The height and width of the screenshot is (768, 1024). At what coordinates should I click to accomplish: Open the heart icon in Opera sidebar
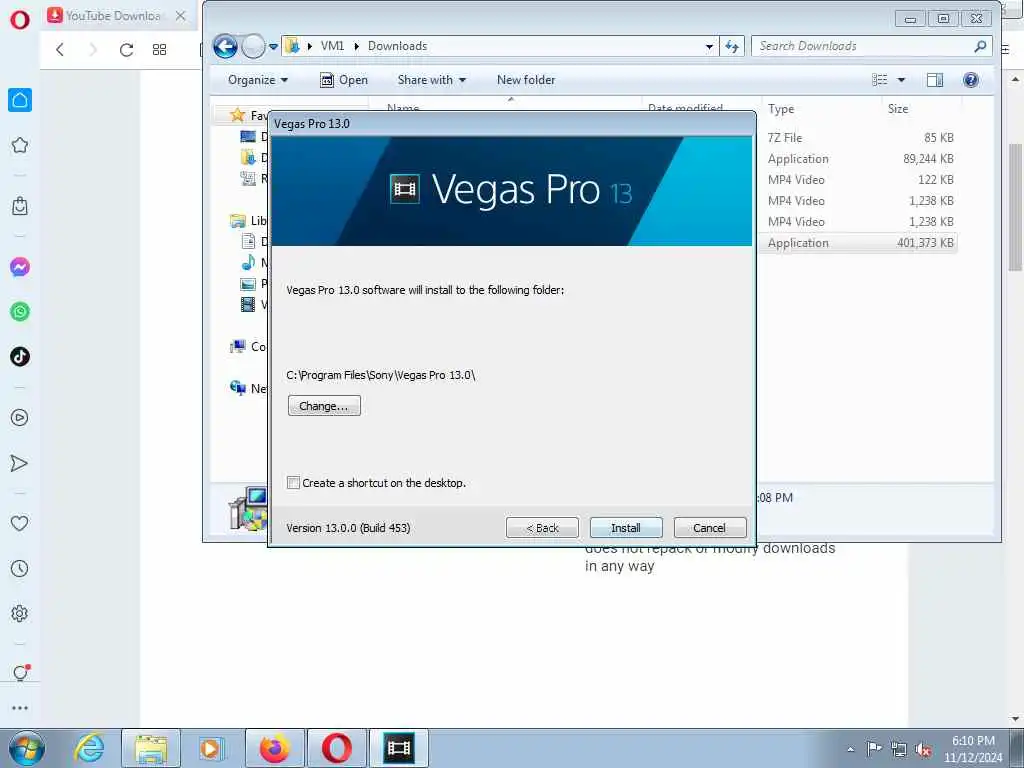20,523
